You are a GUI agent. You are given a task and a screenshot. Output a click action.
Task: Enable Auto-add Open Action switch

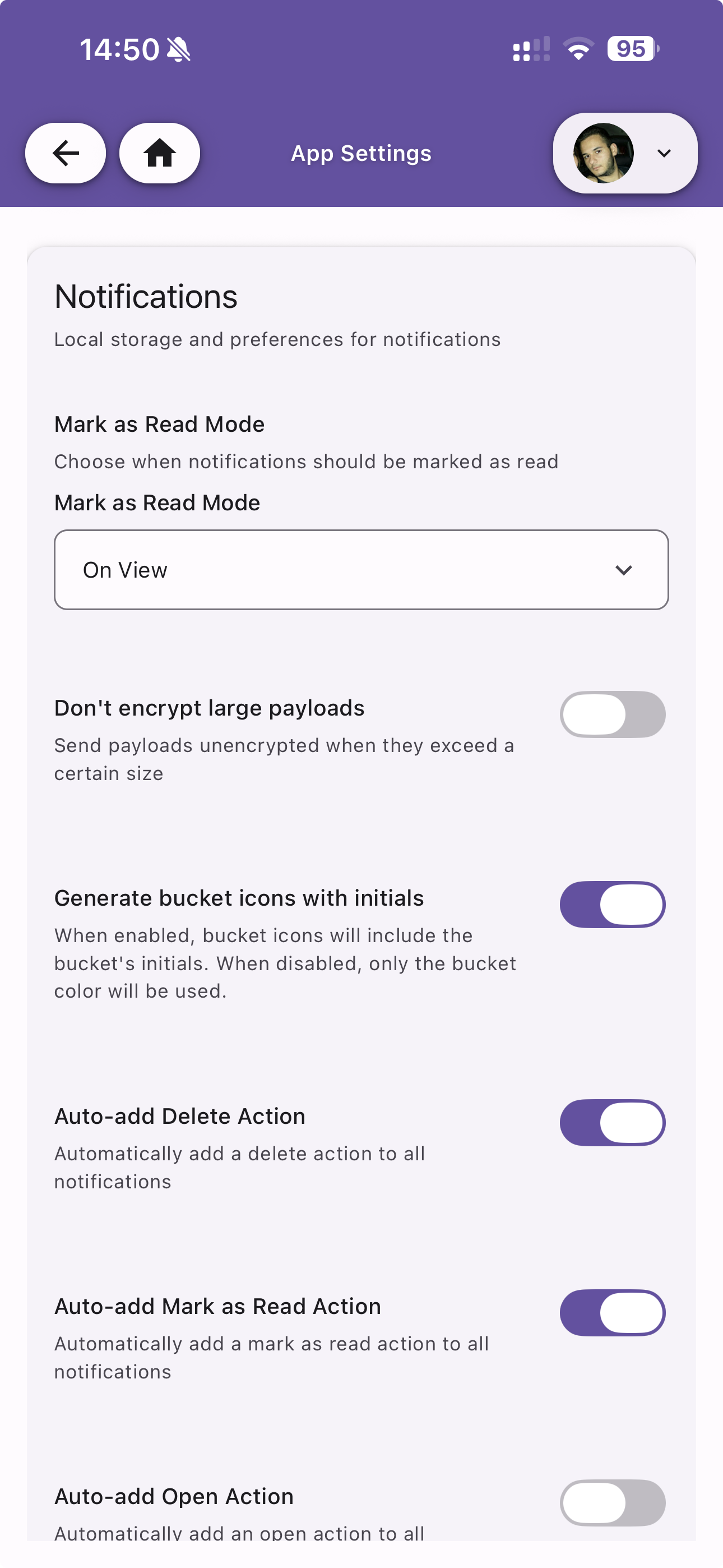coord(612,1502)
